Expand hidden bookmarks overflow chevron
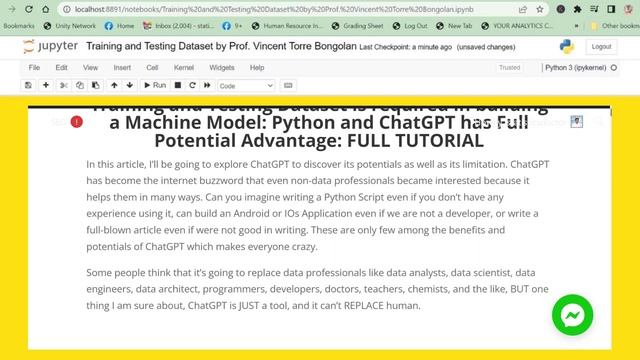The image size is (640, 360). 576,26
